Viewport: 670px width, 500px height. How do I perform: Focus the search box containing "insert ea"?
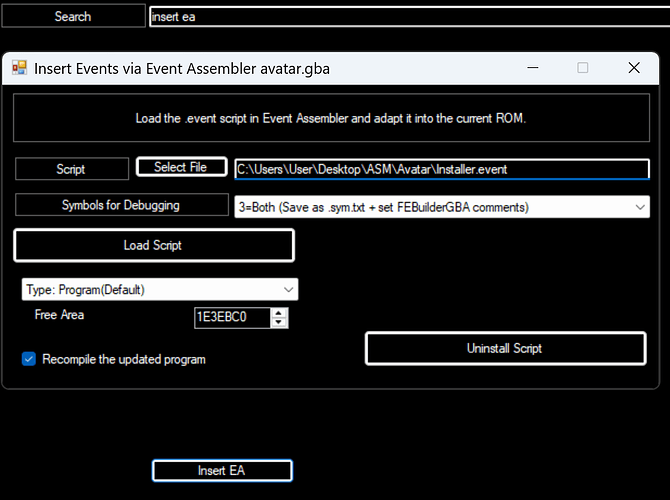400,17
